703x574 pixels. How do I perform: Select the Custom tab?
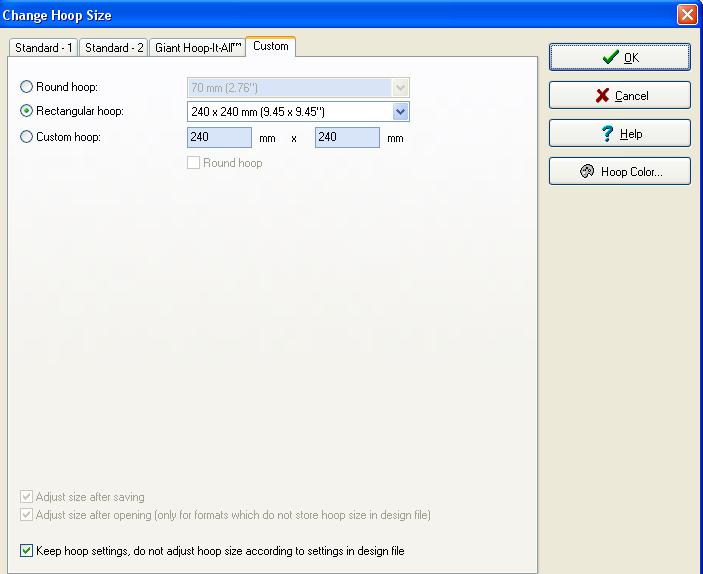tap(271, 46)
